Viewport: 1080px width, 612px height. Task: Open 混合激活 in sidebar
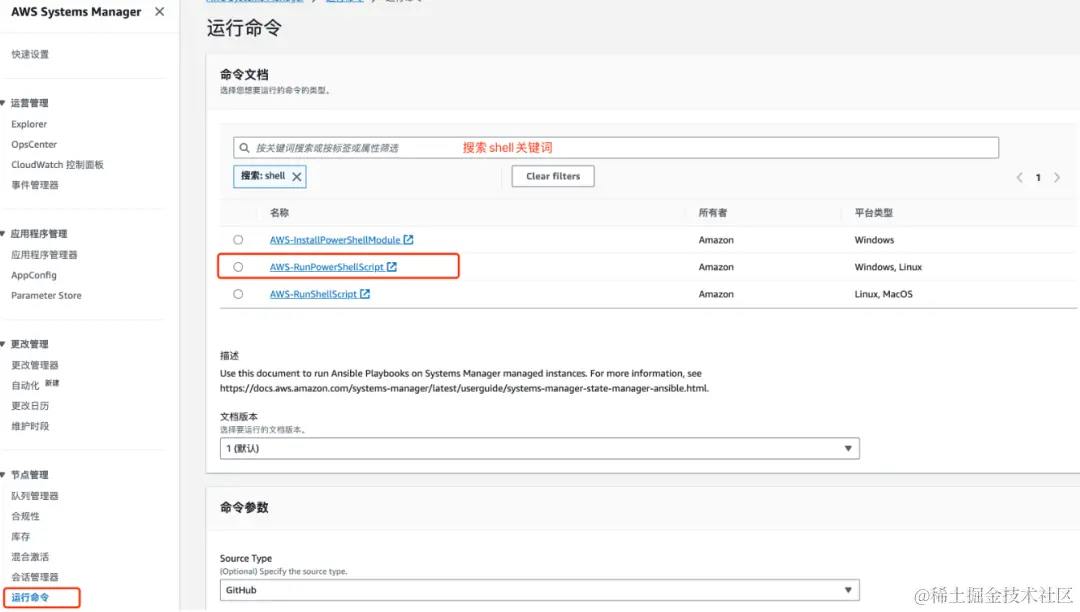30,557
